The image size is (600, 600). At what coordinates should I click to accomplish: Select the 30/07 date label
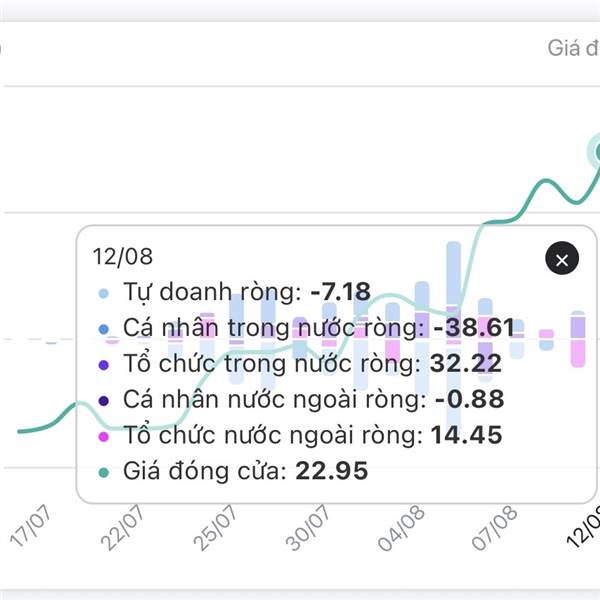308,527
